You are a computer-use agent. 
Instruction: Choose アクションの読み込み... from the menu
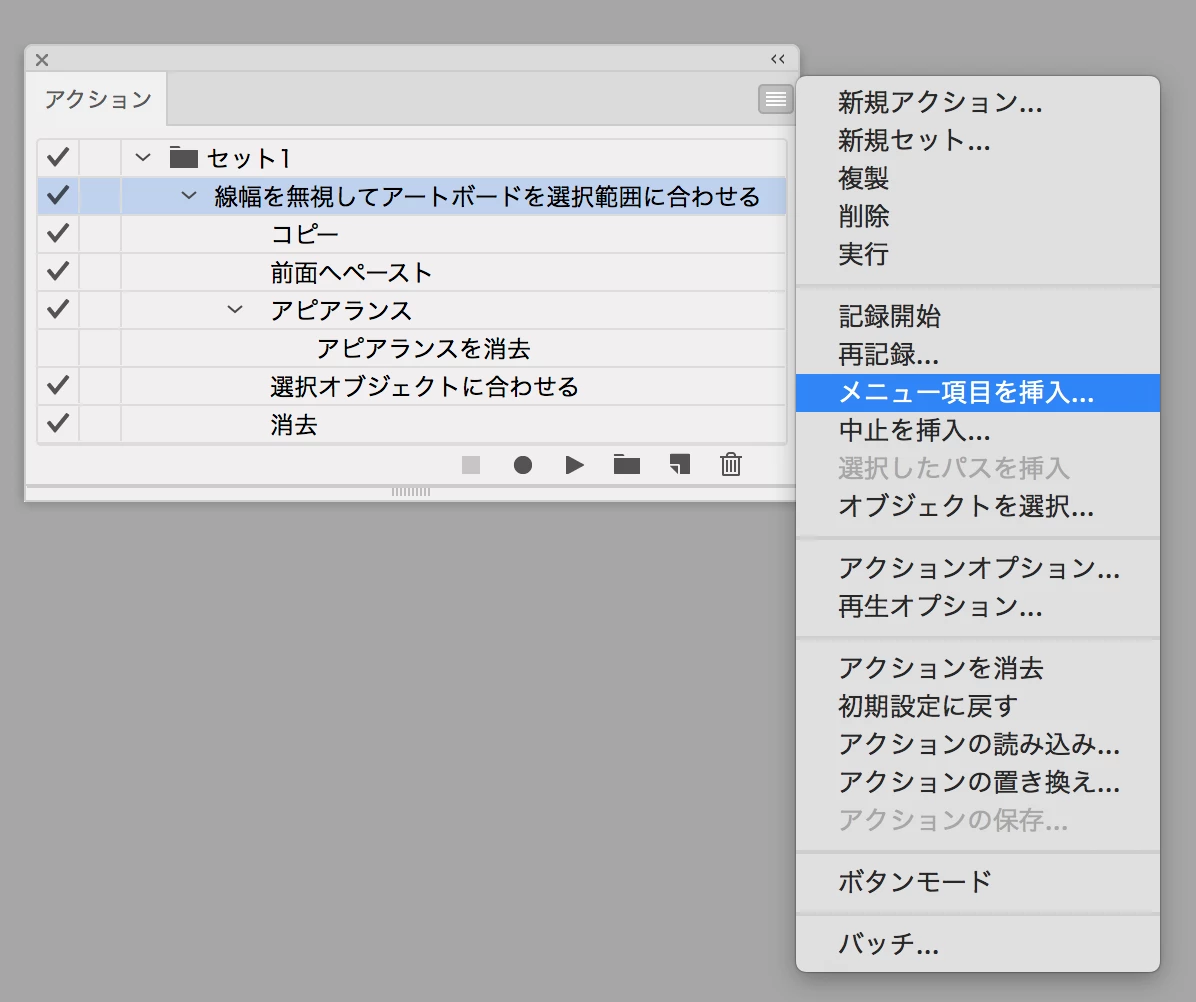coord(978,744)
